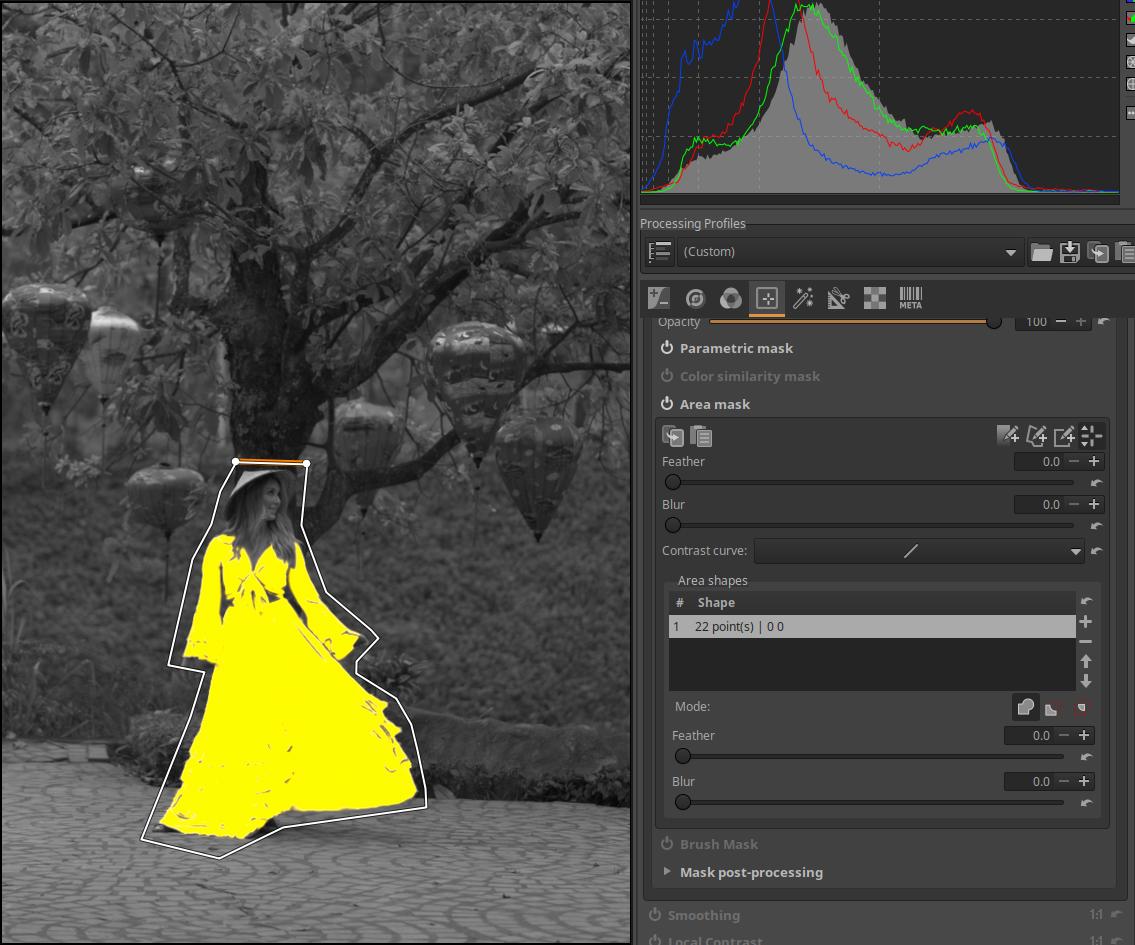The width and height of the screenshot is (1135, 945).
Task: Increase area mask Feather with plus button
Action: 1094,462
